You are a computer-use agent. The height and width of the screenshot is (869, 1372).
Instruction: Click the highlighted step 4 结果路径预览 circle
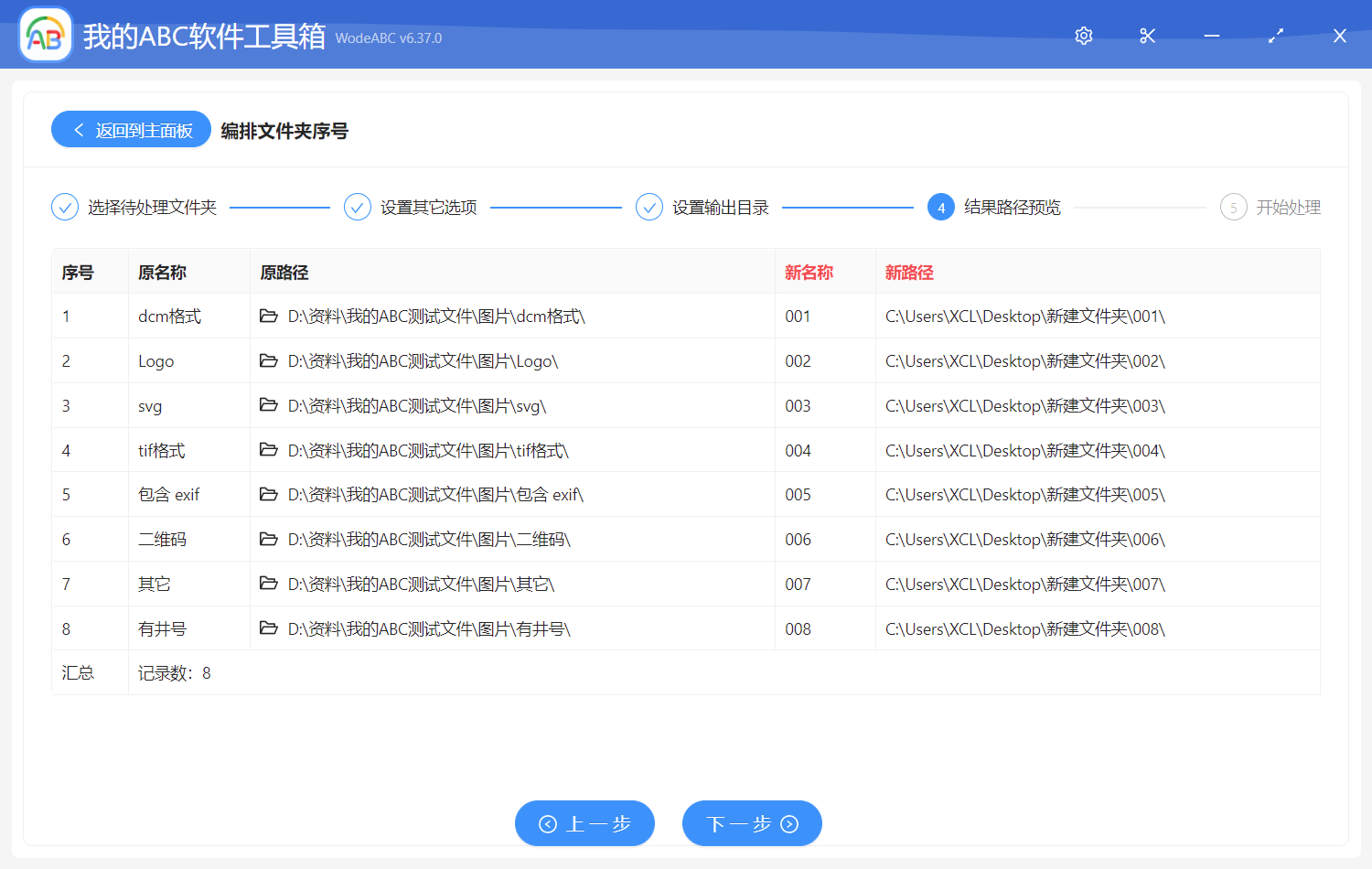coord(941,207)
